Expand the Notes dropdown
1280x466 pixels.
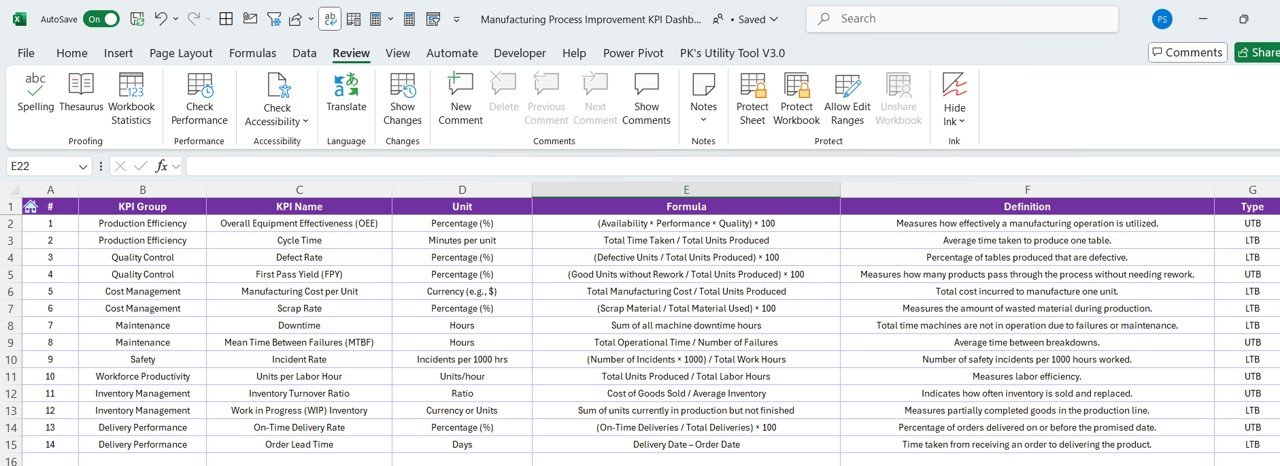point(703,121)
